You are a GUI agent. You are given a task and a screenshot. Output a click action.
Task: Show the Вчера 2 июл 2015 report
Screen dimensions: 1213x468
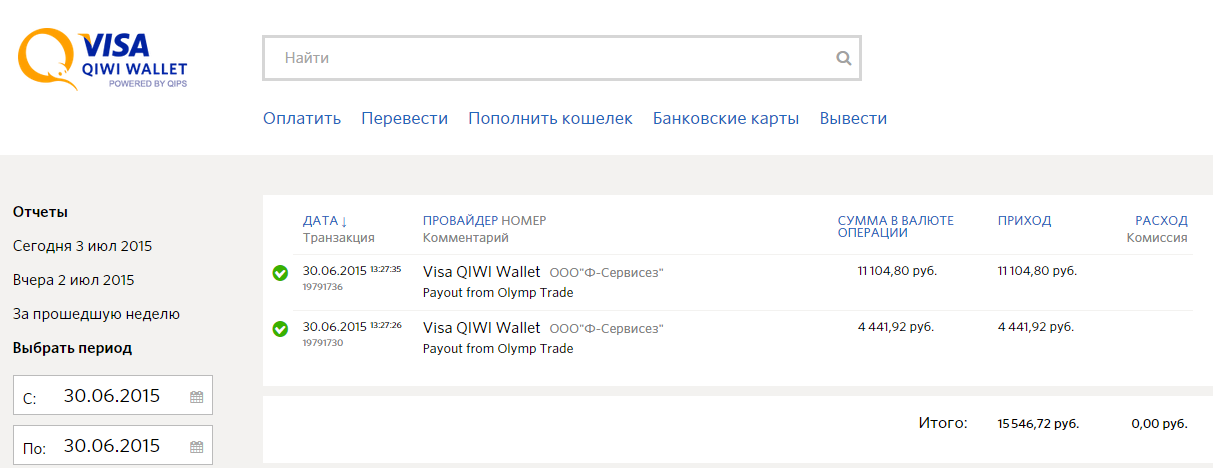(73, 280)
